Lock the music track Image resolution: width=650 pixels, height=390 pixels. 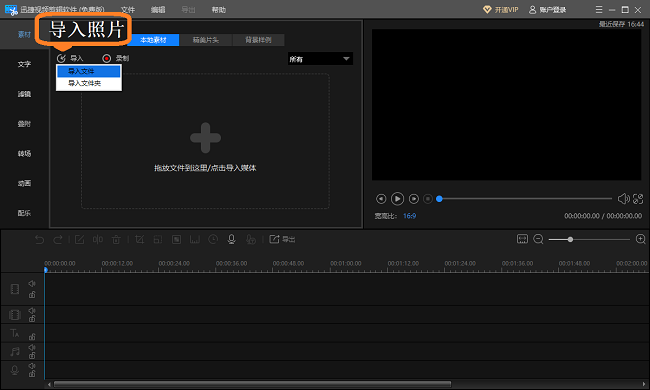pos(32,355)
